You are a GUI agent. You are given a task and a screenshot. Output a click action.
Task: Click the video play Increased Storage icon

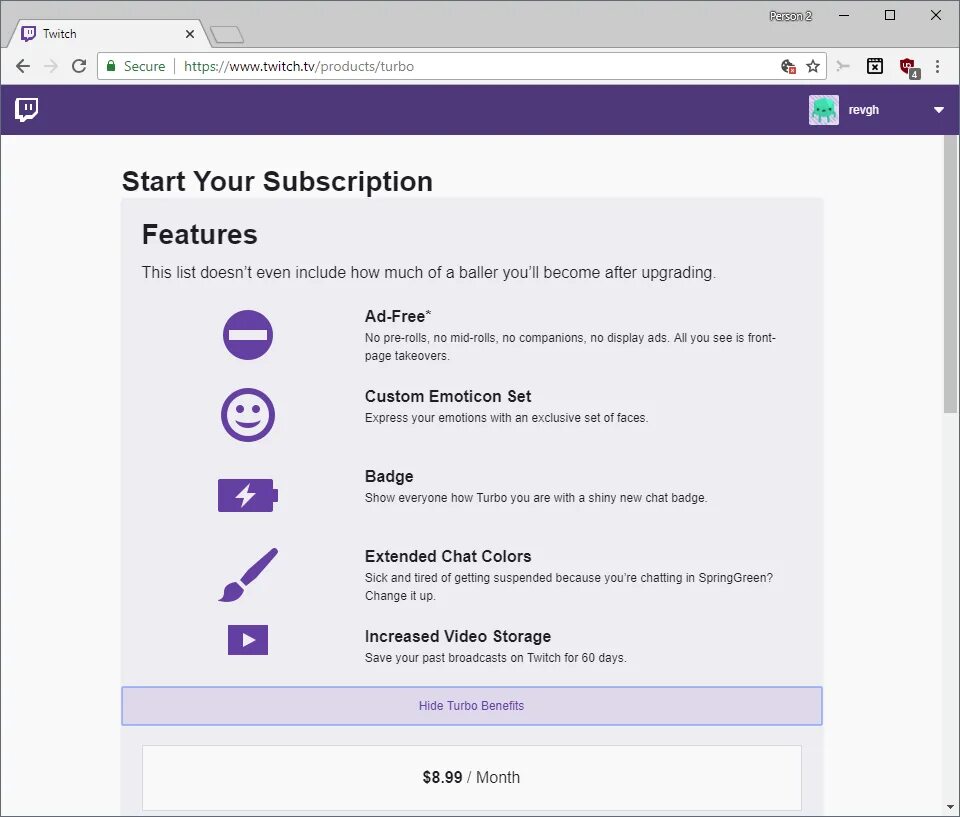coord(247,640)
